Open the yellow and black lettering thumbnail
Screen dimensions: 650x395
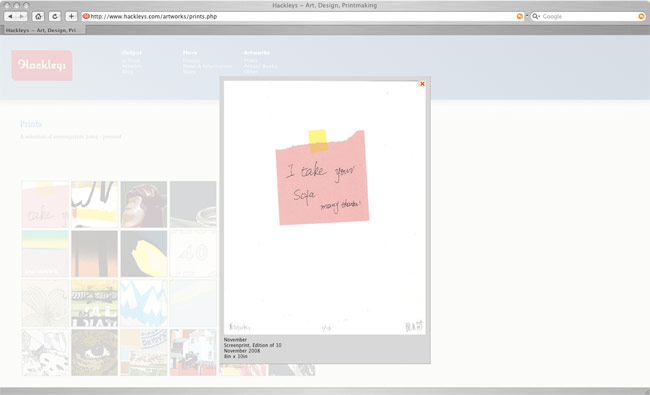tap(95, 303)
